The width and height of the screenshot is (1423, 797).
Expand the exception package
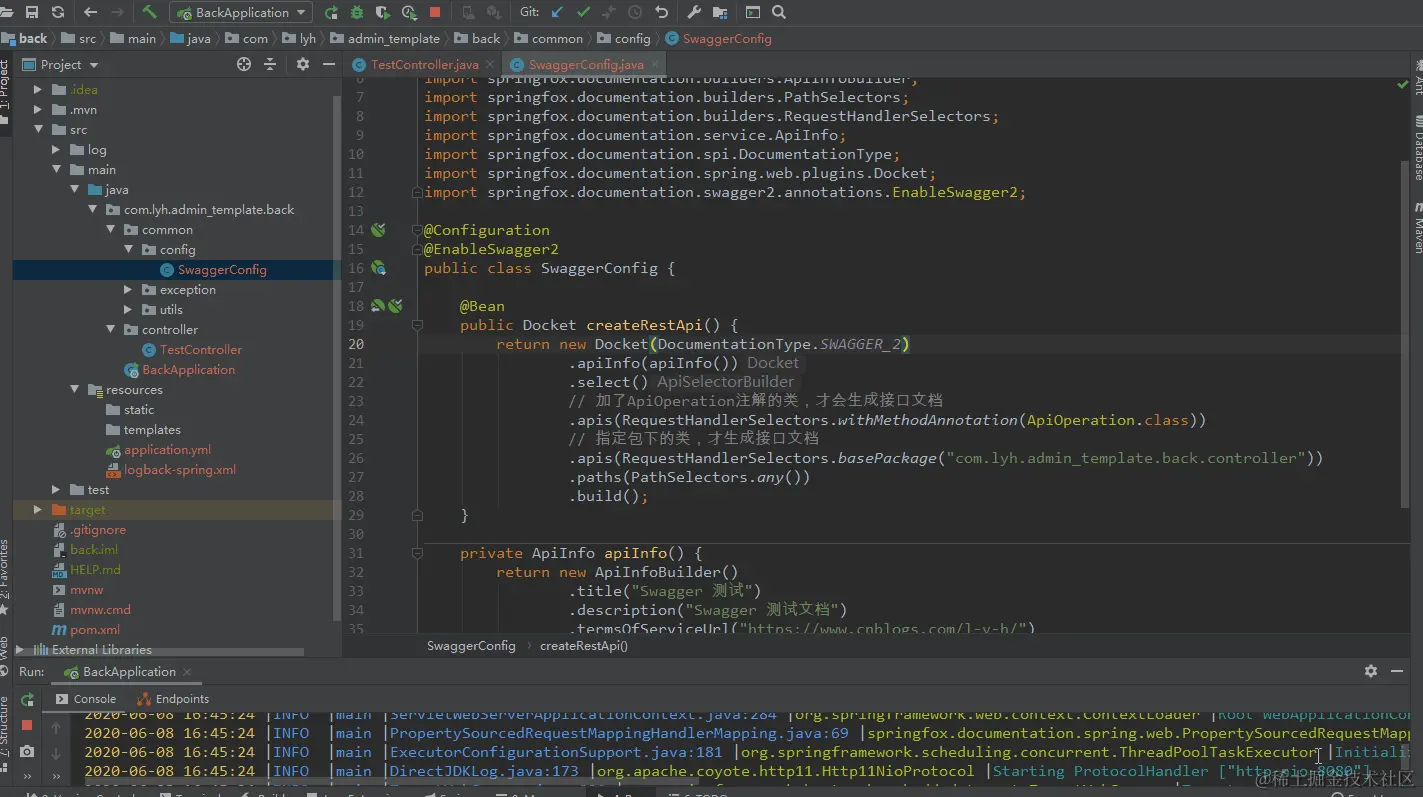point(128,289)
